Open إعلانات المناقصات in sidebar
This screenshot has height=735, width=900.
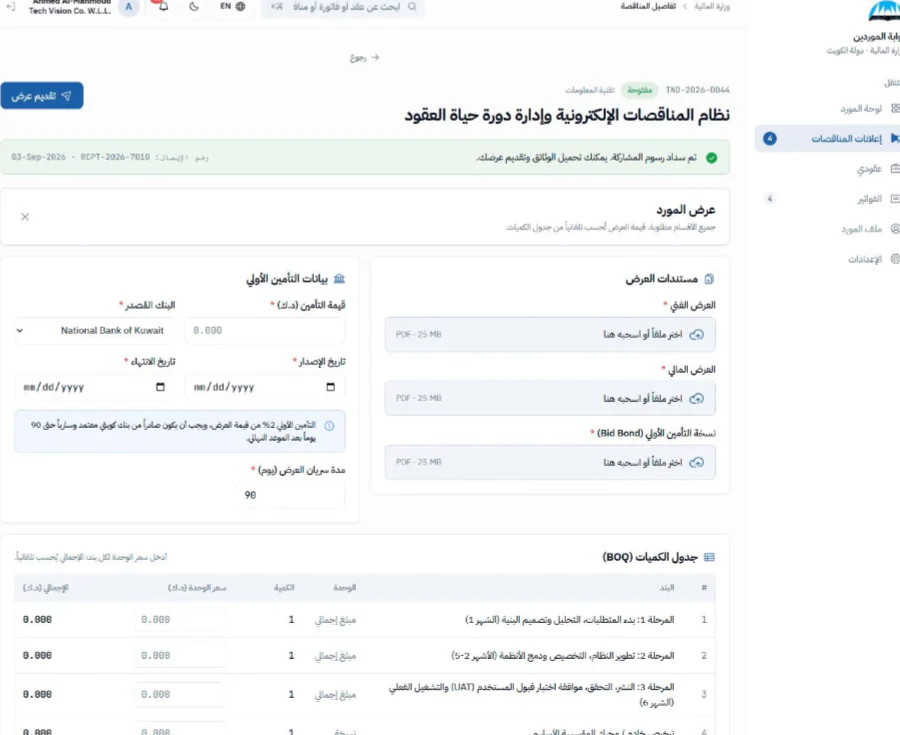(828, 138)
